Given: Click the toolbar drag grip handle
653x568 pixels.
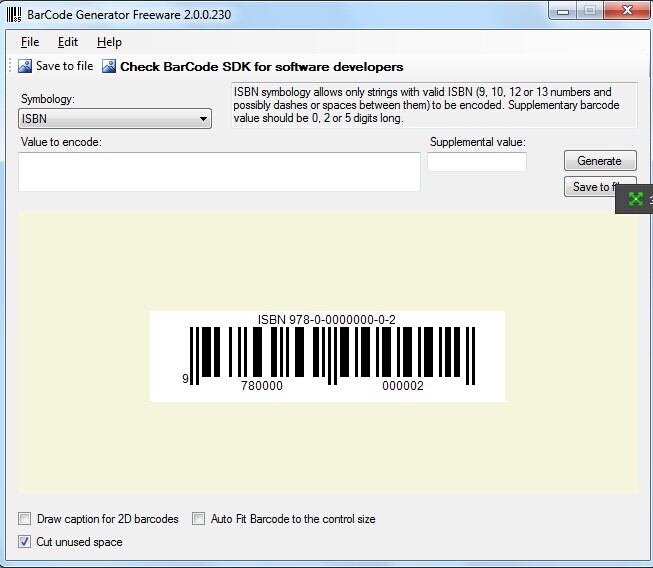Looking at the screenshot, I should pyautogui.click(x=10, y=66).
